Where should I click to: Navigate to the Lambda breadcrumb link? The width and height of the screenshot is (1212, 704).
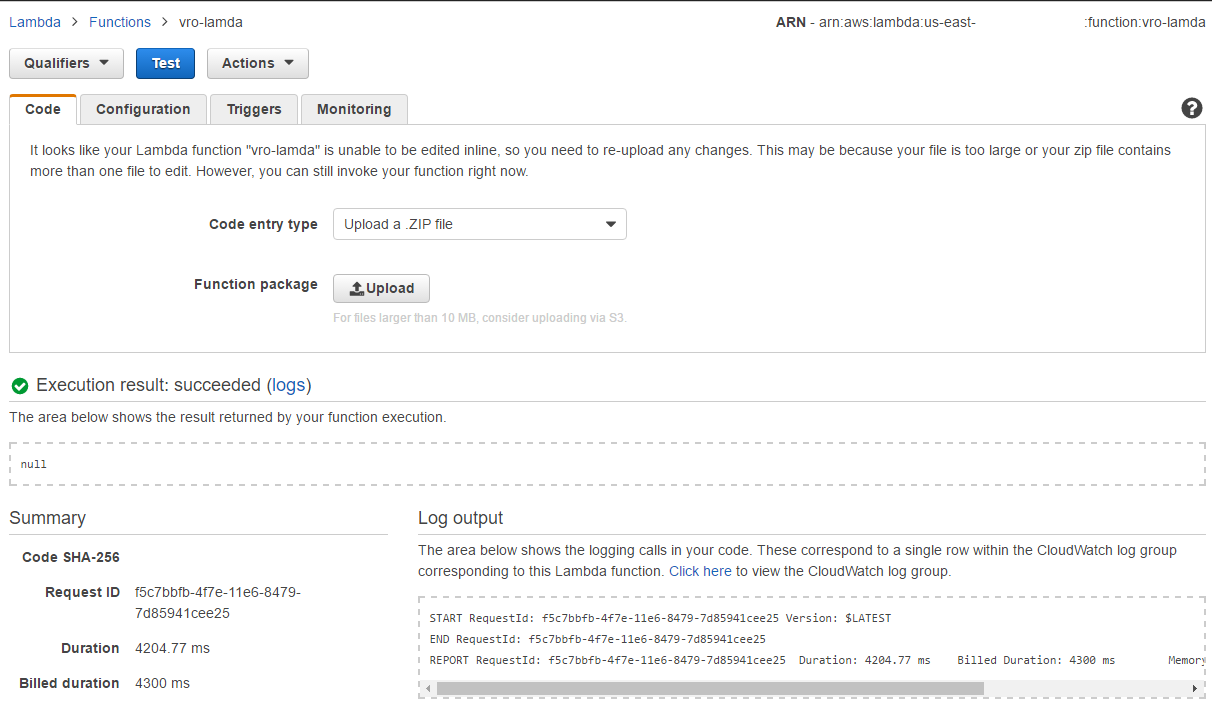(x=34, y=22)
